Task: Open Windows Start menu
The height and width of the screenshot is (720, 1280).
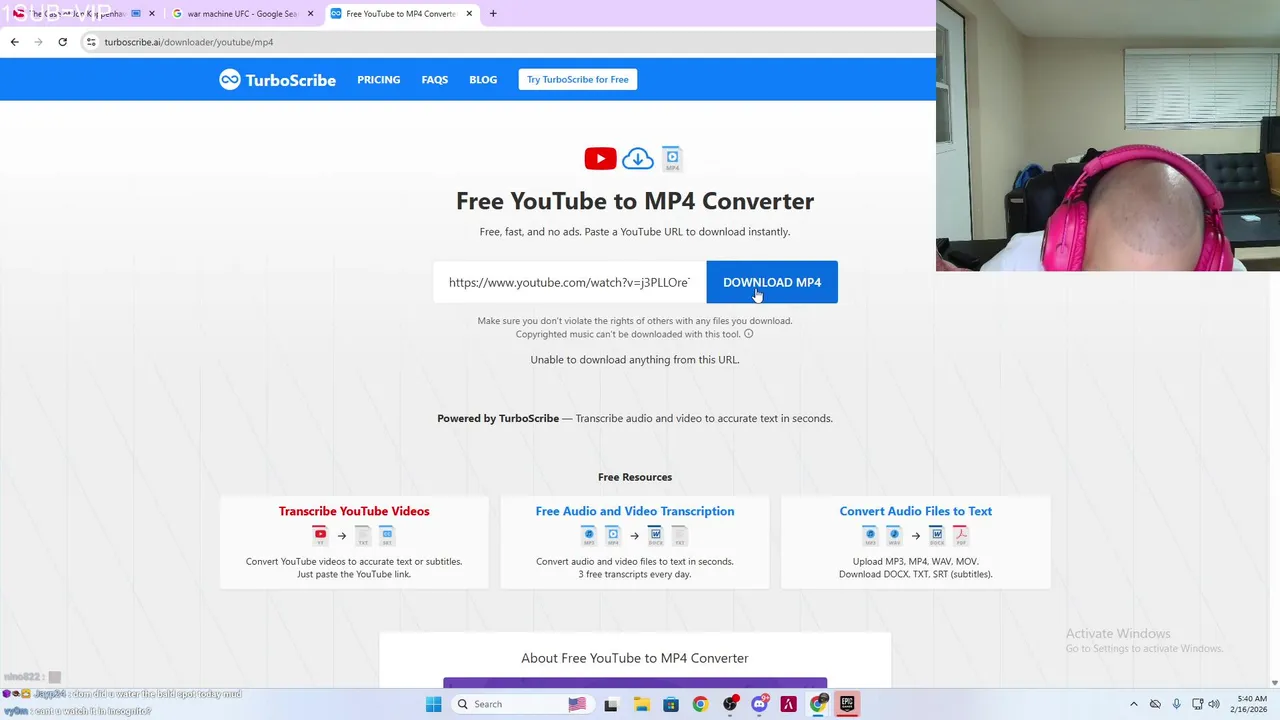Action: point(433,704)
